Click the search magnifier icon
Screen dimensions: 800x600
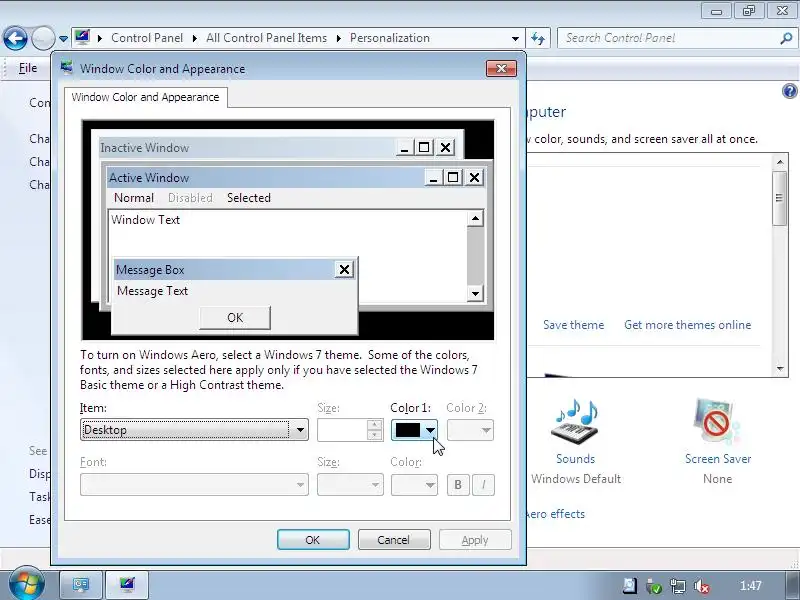click(x=786, y=38)
